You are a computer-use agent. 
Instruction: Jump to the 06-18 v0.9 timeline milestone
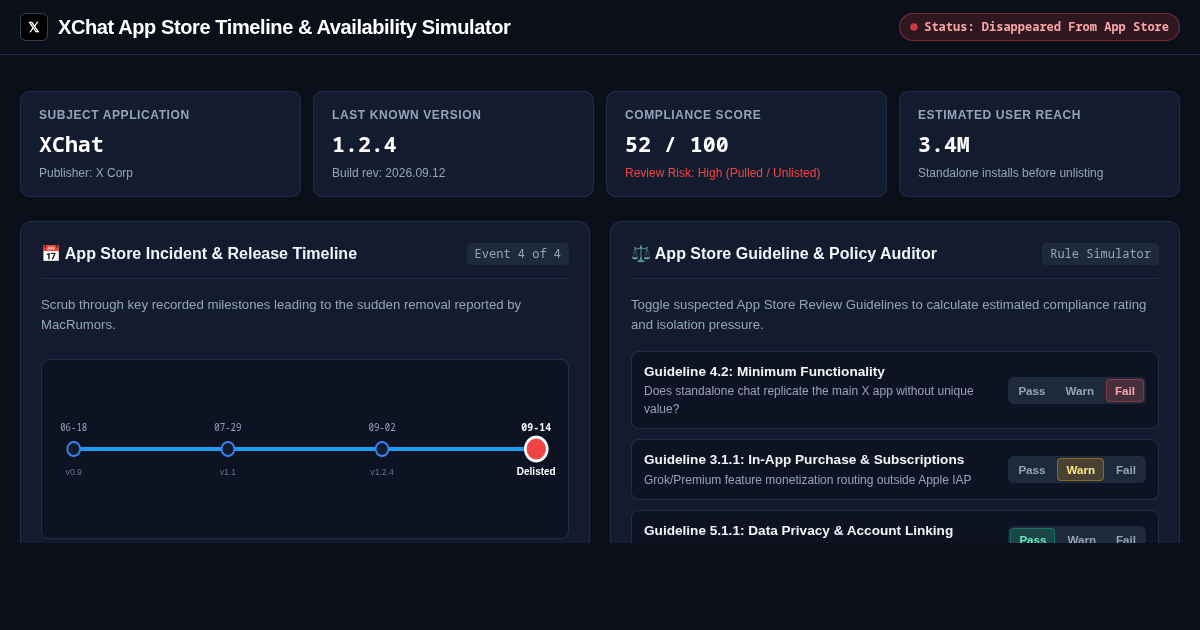pyautogui.click(x=74, y=449)
